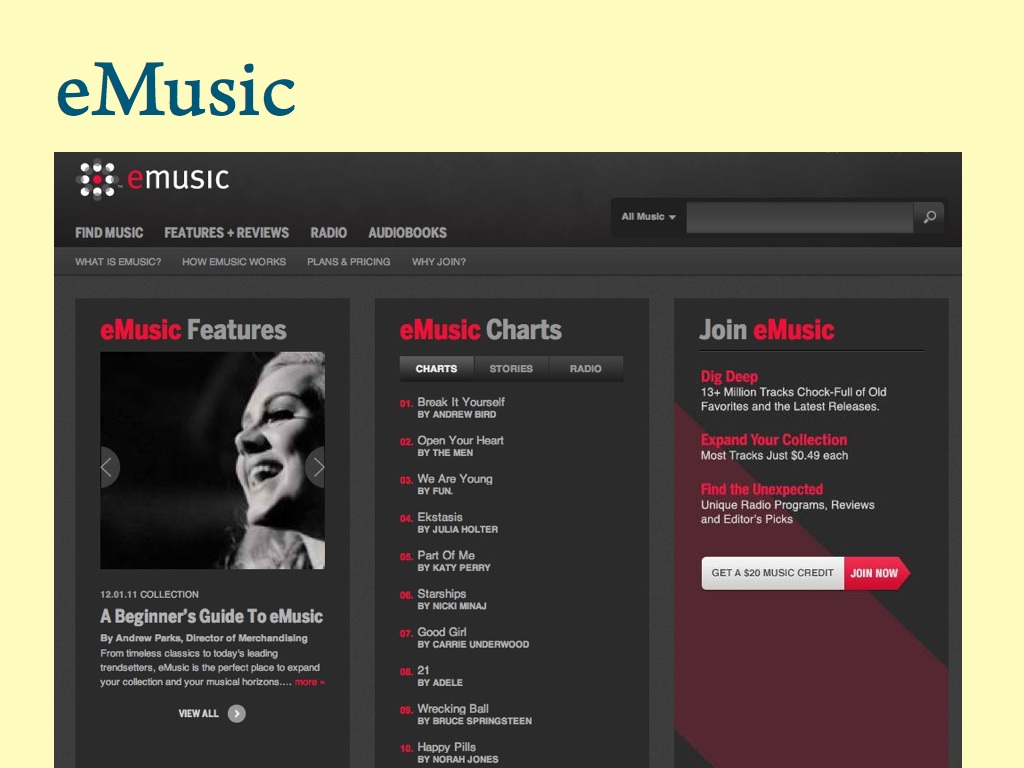1024x768 pixels.
Task: Open Break It Yourself chart entry
Action: pyautogui.click(x=460, y=402)
